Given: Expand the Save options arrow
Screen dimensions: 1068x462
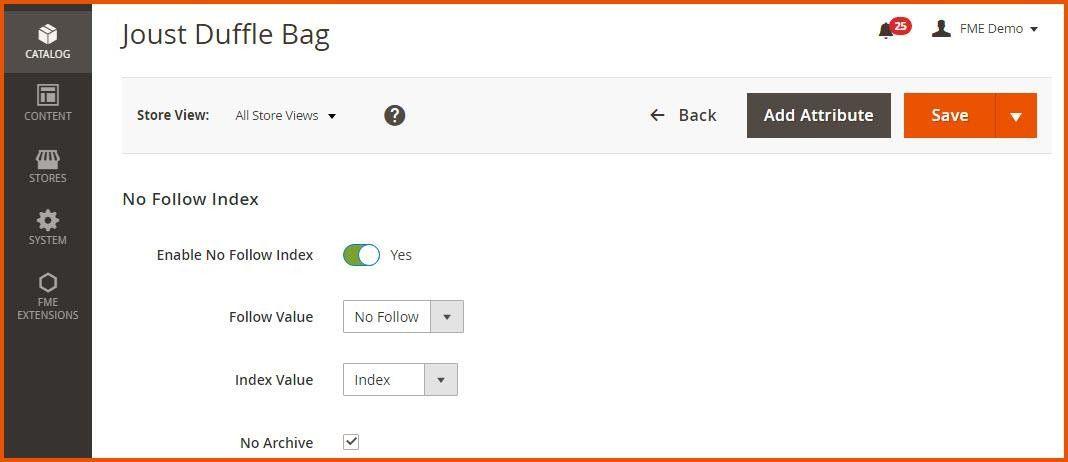Looking at the screenshot, I should tap(1016, 116).
